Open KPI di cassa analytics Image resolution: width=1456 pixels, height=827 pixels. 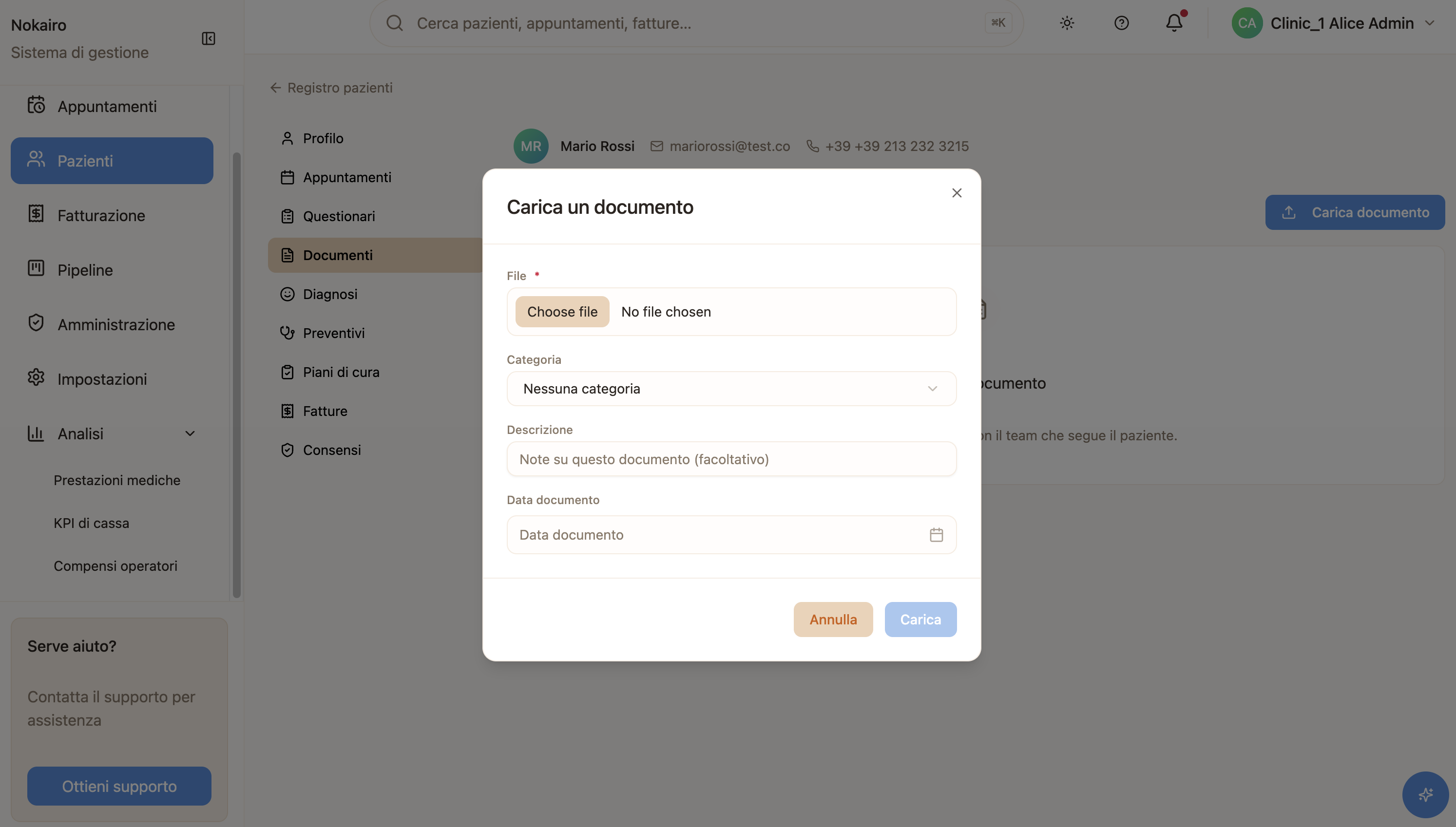coord(92,523)
